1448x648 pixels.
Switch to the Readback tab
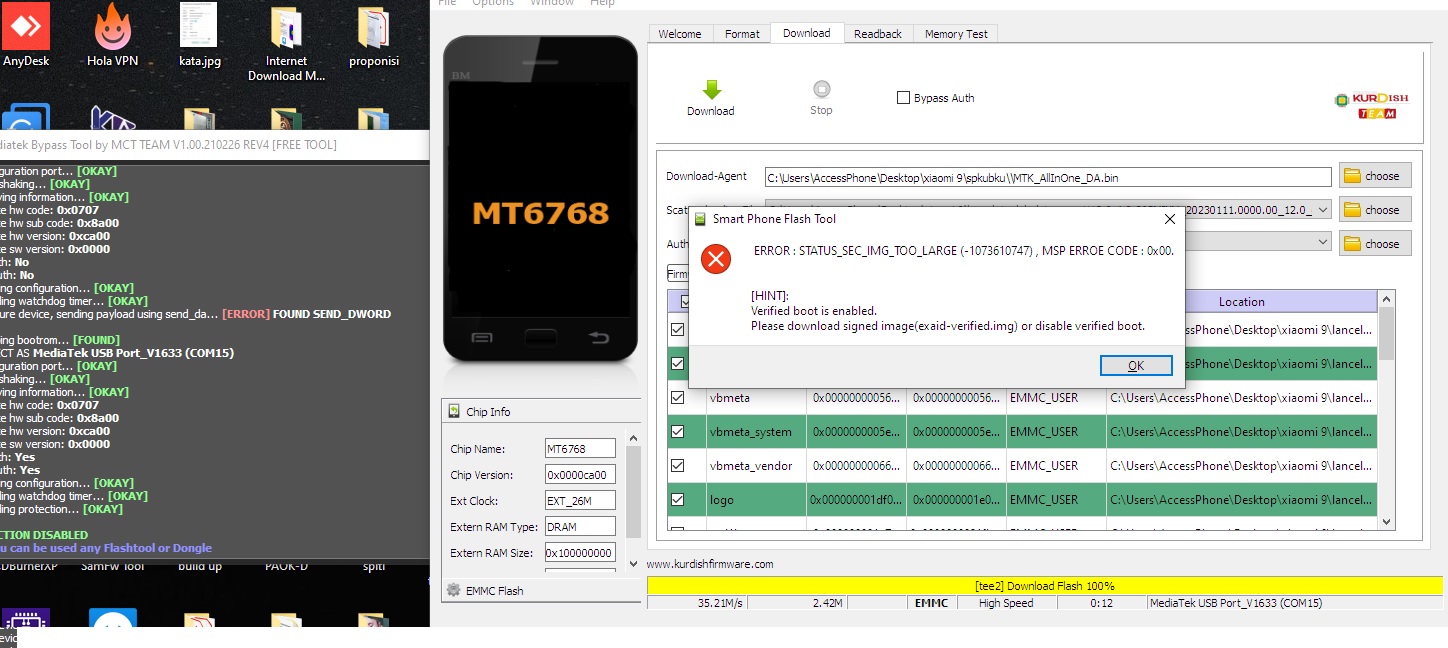pyautogui.click(x=877, y=34)
